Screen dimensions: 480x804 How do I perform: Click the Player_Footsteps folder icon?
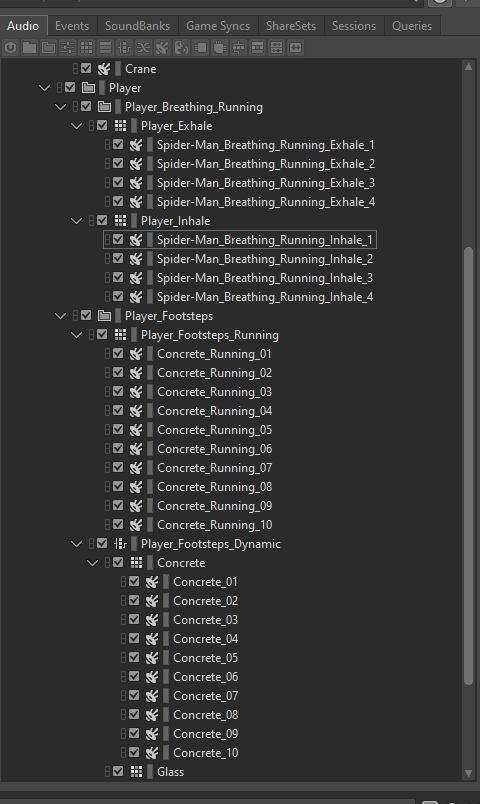point(104,316)
